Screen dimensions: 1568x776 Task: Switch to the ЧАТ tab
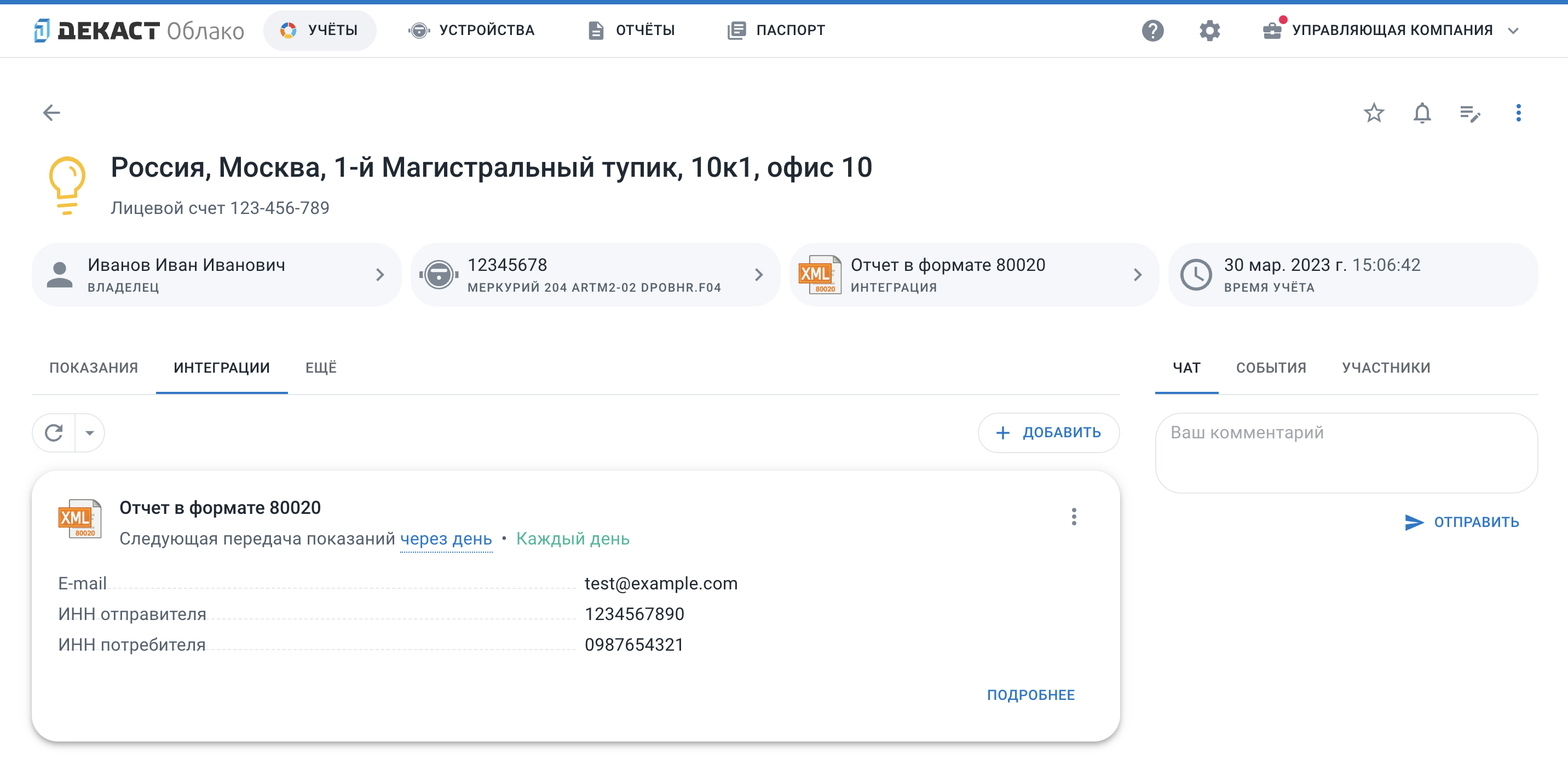click(1186, 368)
